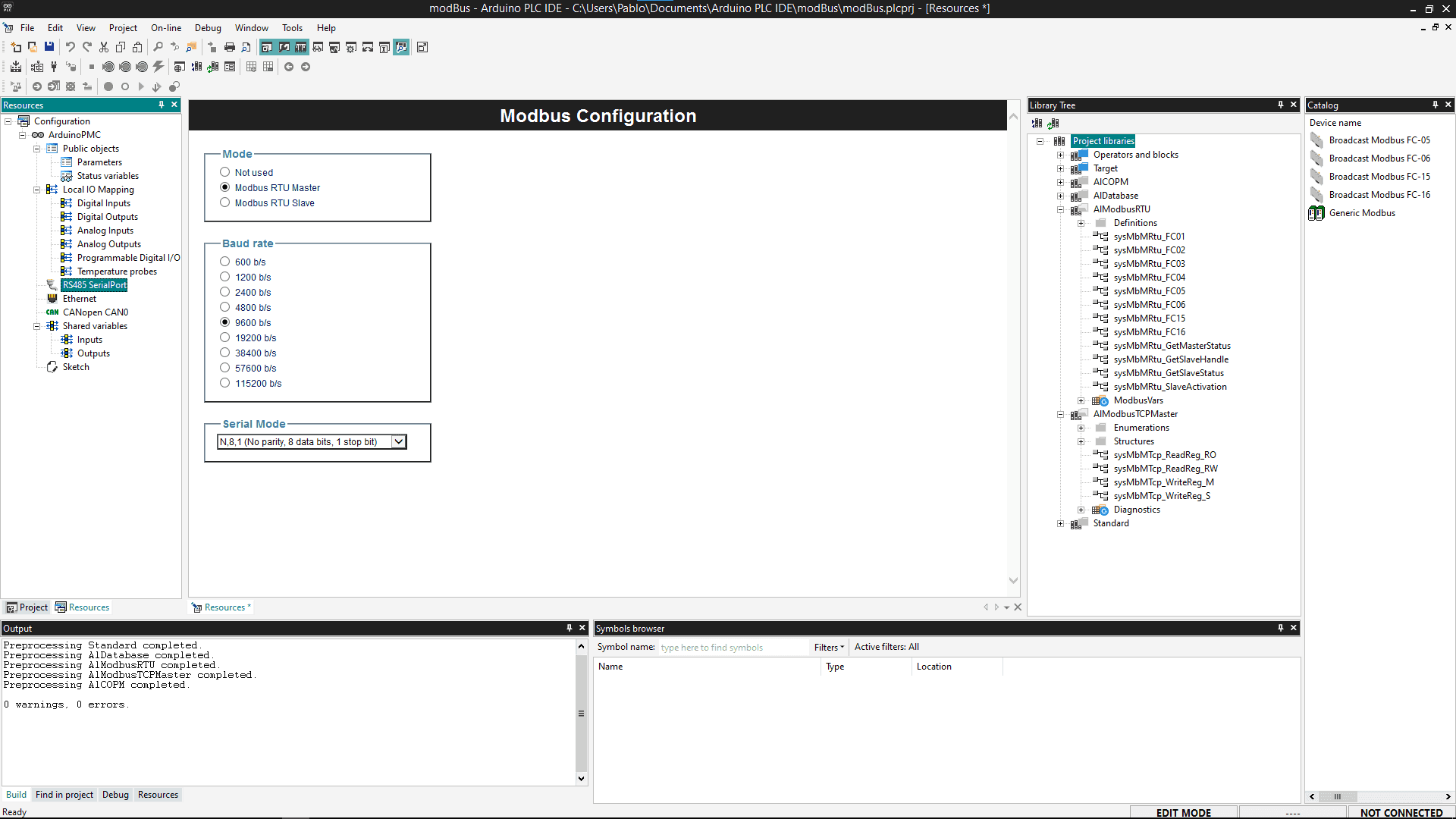Click the Print icon in toolbar

coord(230,47)
